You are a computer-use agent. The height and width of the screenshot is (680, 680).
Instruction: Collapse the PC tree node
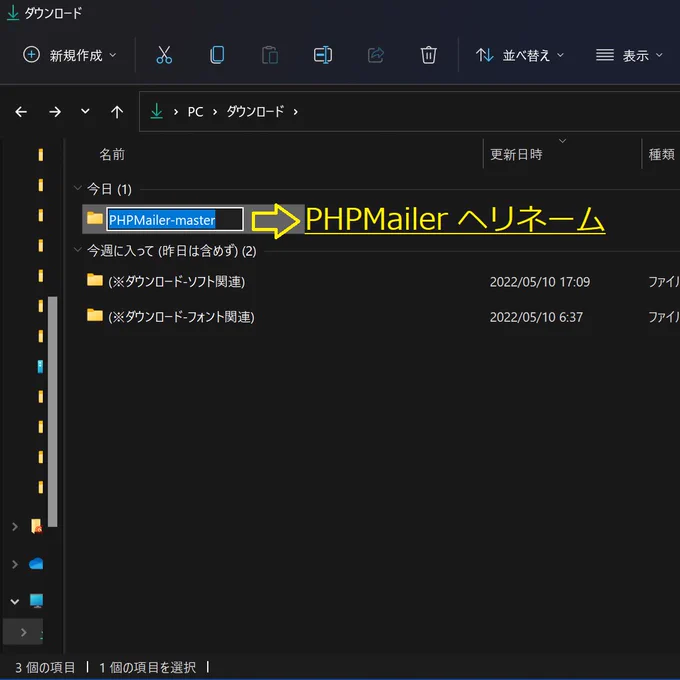15,602
